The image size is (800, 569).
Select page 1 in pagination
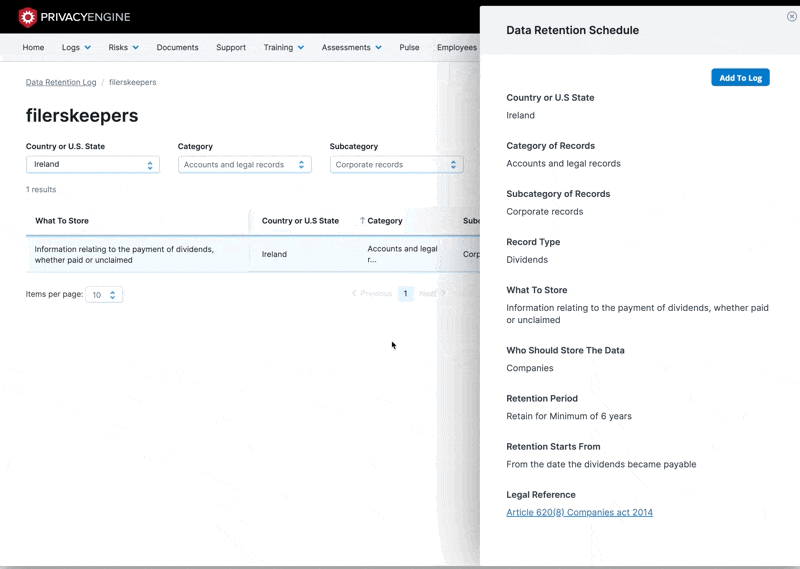point(406,293)
